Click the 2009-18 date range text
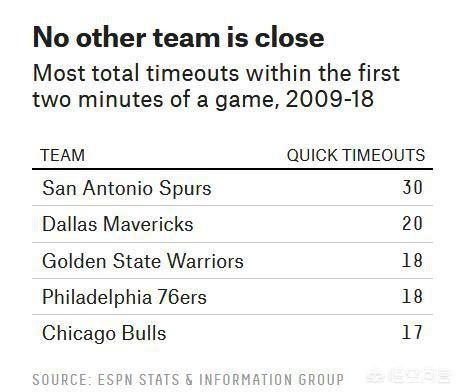The image size is (460, 392). [x=330, y=99]
